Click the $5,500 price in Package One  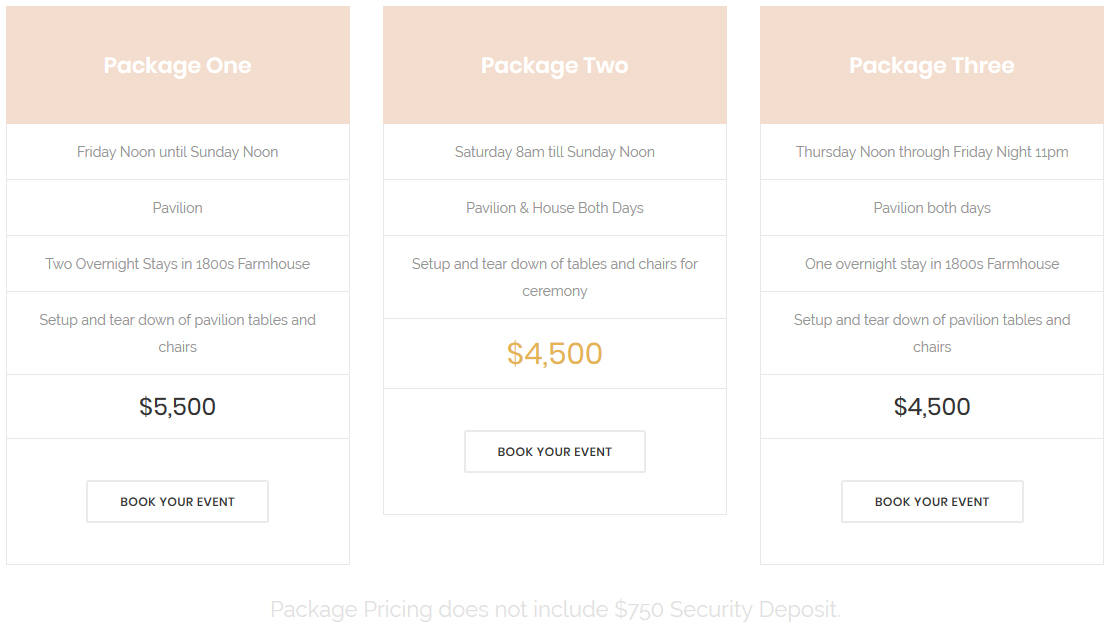[178, 406]
